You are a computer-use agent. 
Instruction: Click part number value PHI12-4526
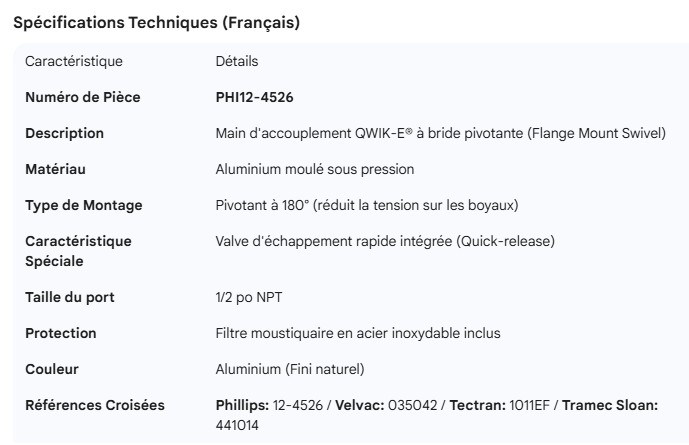tap(254, 97)
